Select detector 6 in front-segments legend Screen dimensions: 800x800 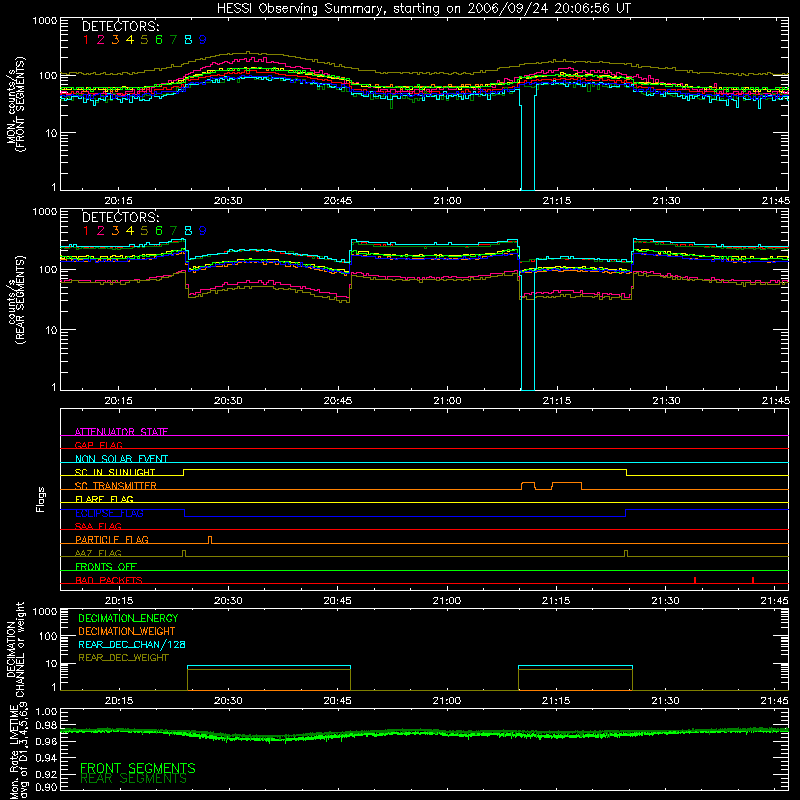tap(159, 39)
